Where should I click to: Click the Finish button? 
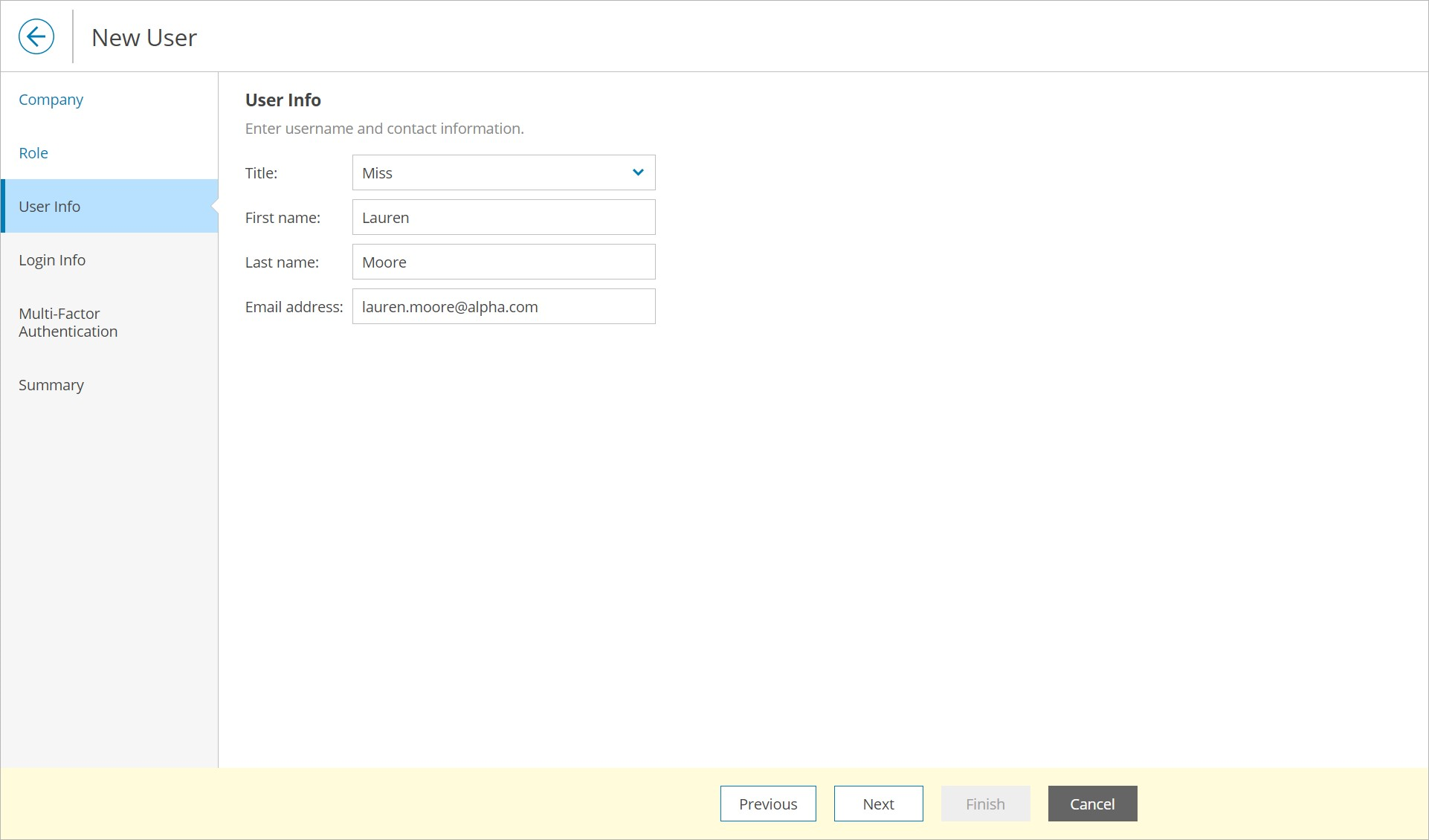[x=985, y=804]
